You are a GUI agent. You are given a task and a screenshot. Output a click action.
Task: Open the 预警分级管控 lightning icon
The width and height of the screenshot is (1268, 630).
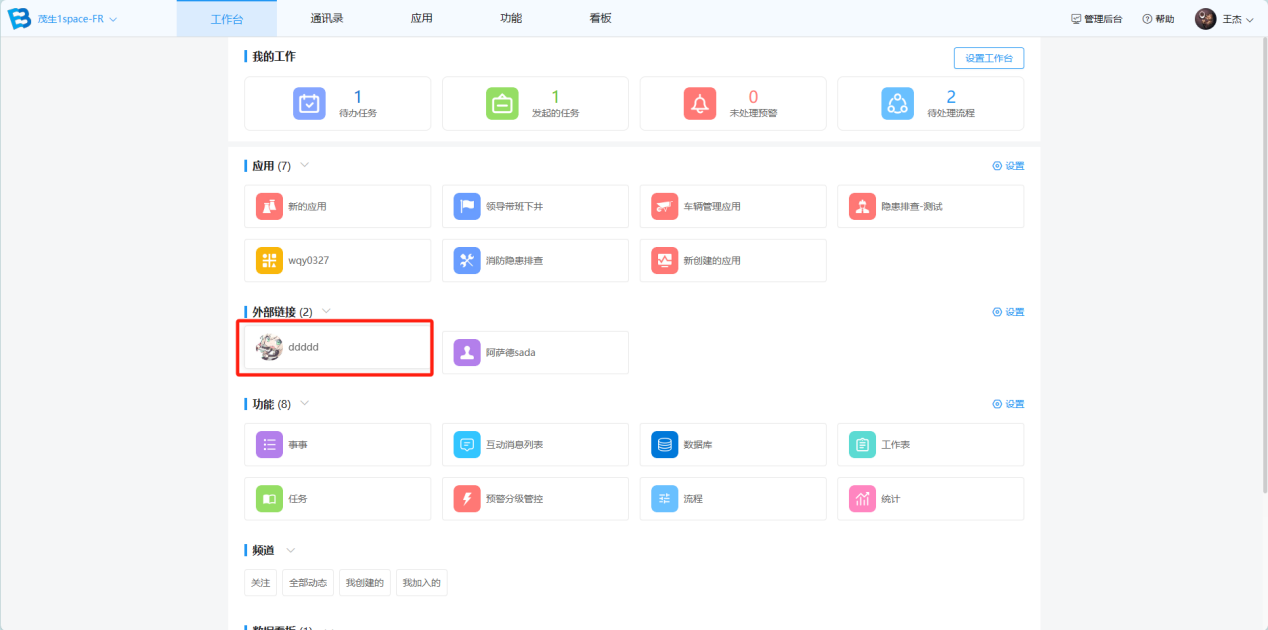[x=467, y=498]
